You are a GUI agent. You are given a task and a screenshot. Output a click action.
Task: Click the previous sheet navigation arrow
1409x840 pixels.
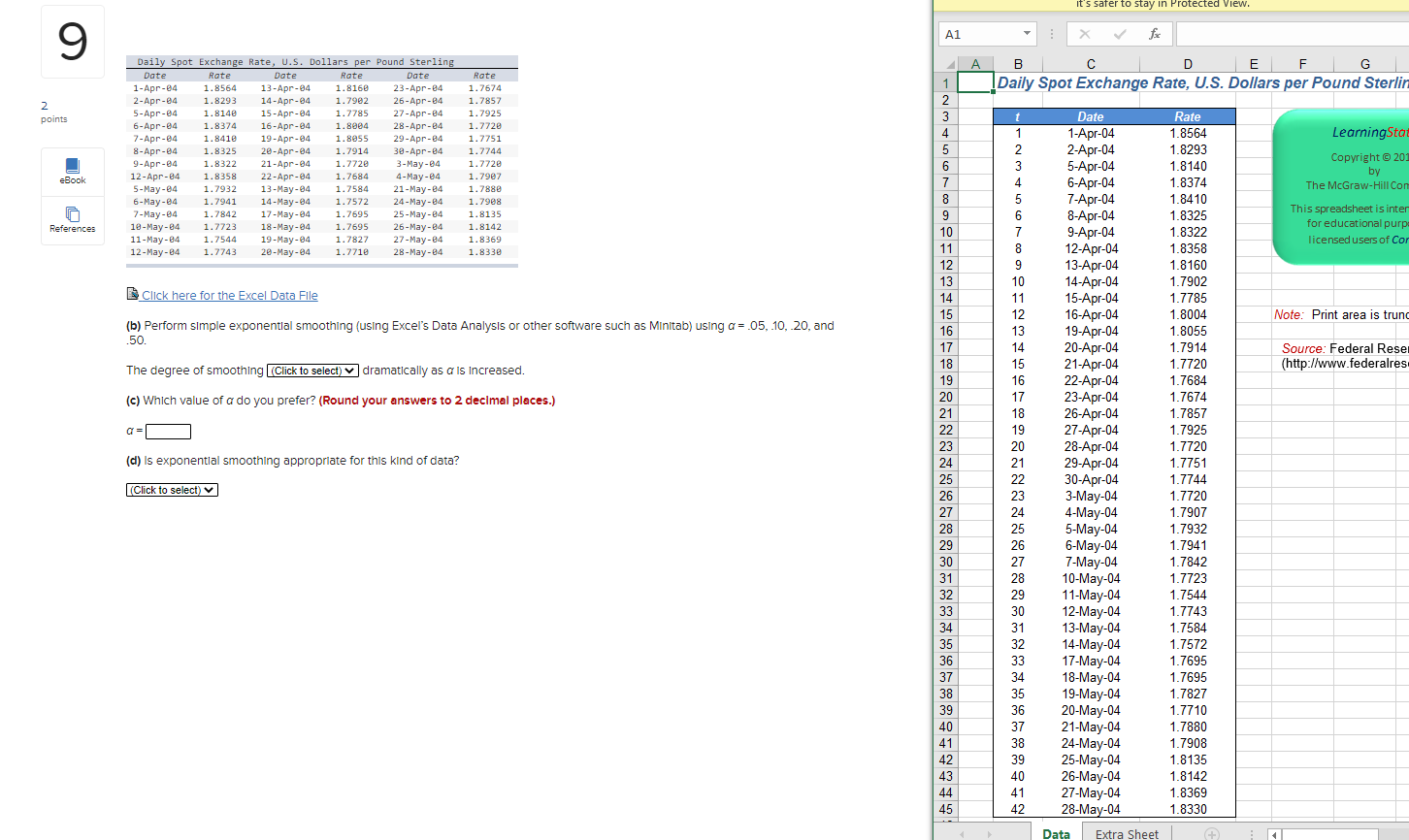961,833
